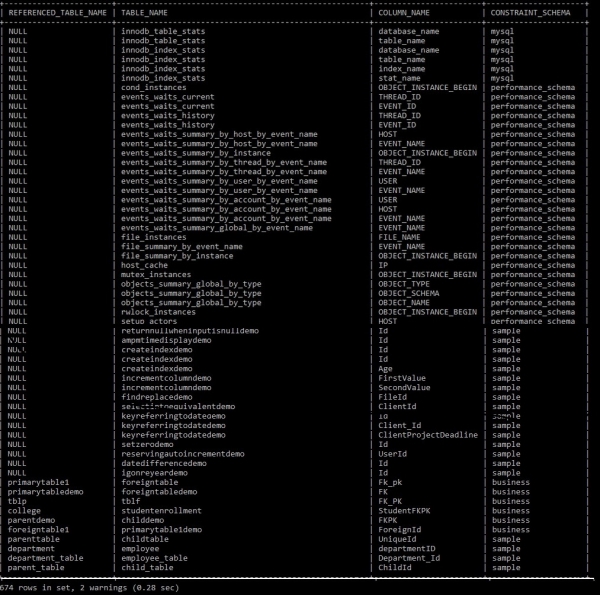Click the file_instances table name

click(153, 237)
